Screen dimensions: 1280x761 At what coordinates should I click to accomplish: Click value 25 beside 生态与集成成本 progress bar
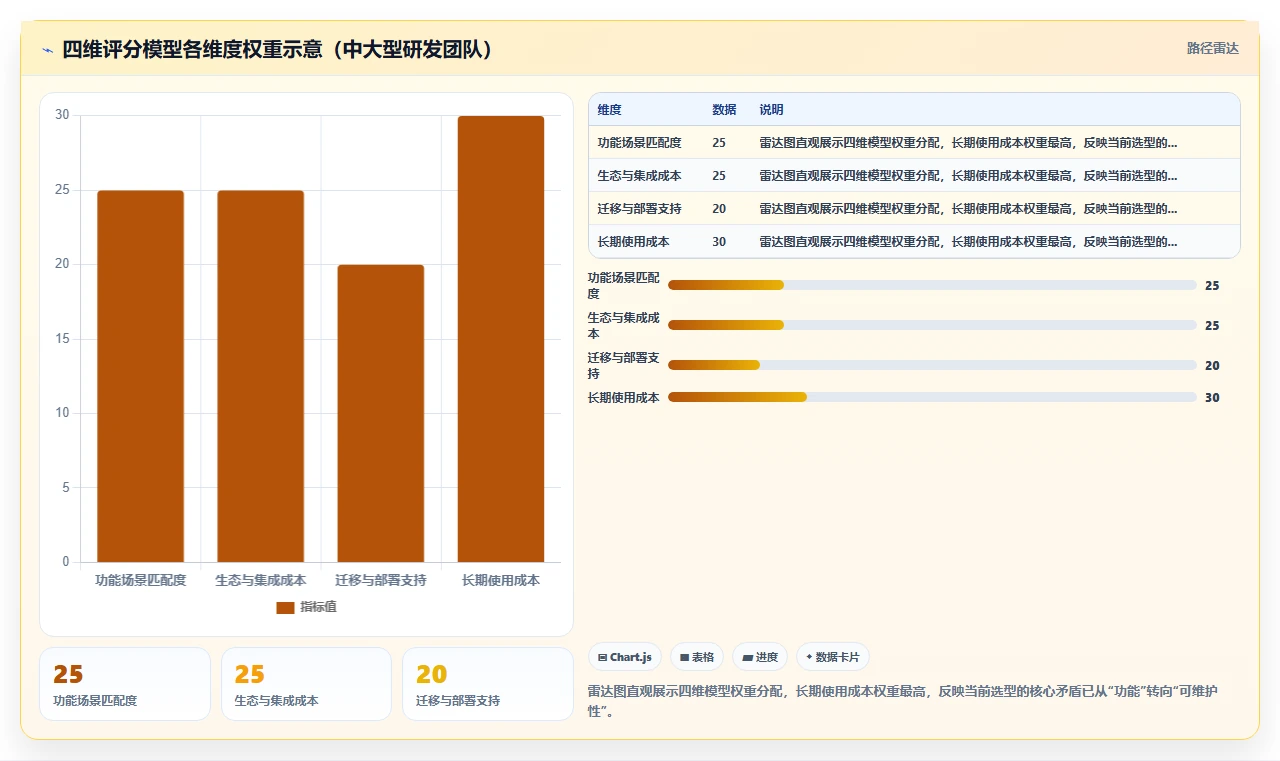coord(1212,326)
